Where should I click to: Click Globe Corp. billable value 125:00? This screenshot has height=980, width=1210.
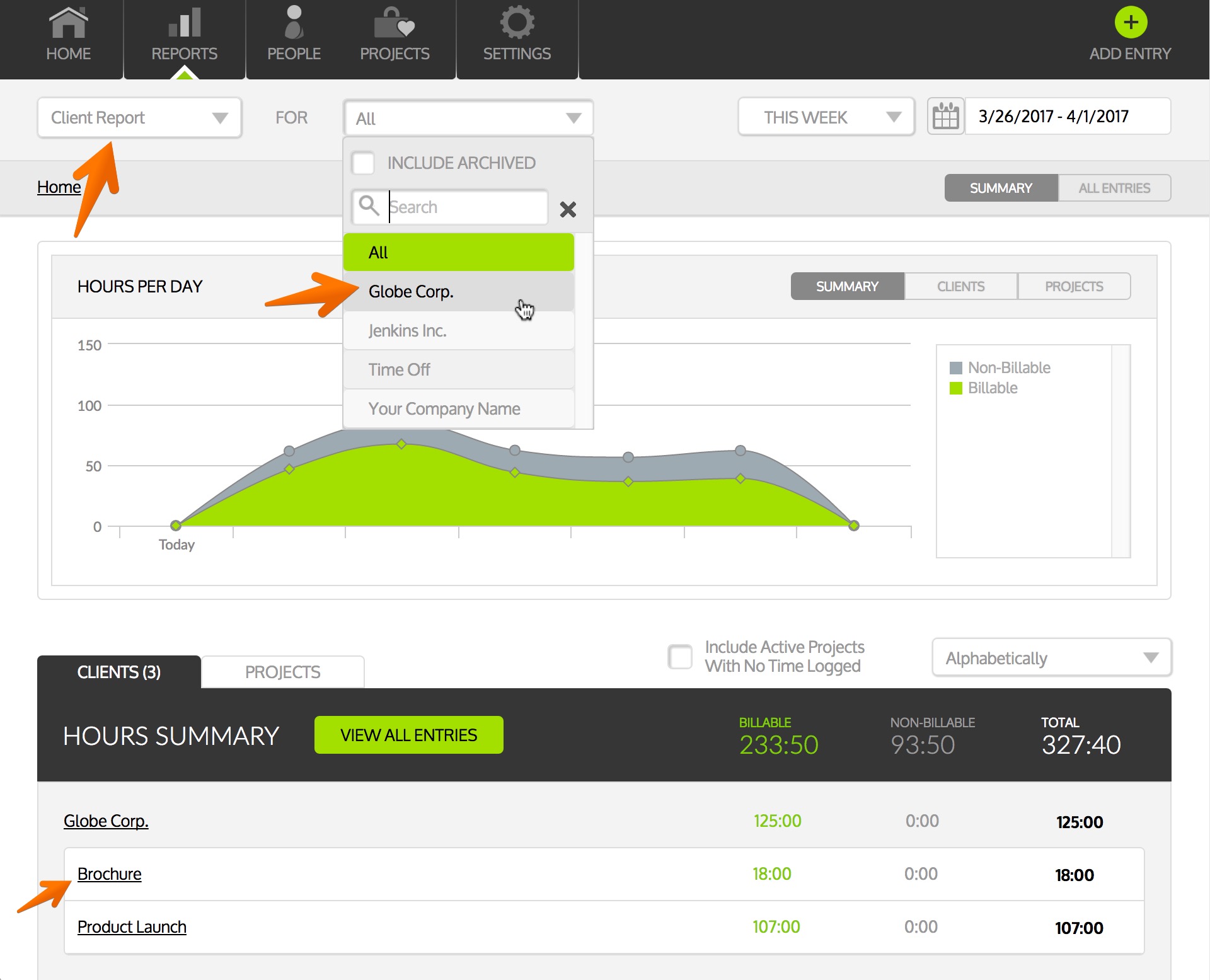click(778, 821)
